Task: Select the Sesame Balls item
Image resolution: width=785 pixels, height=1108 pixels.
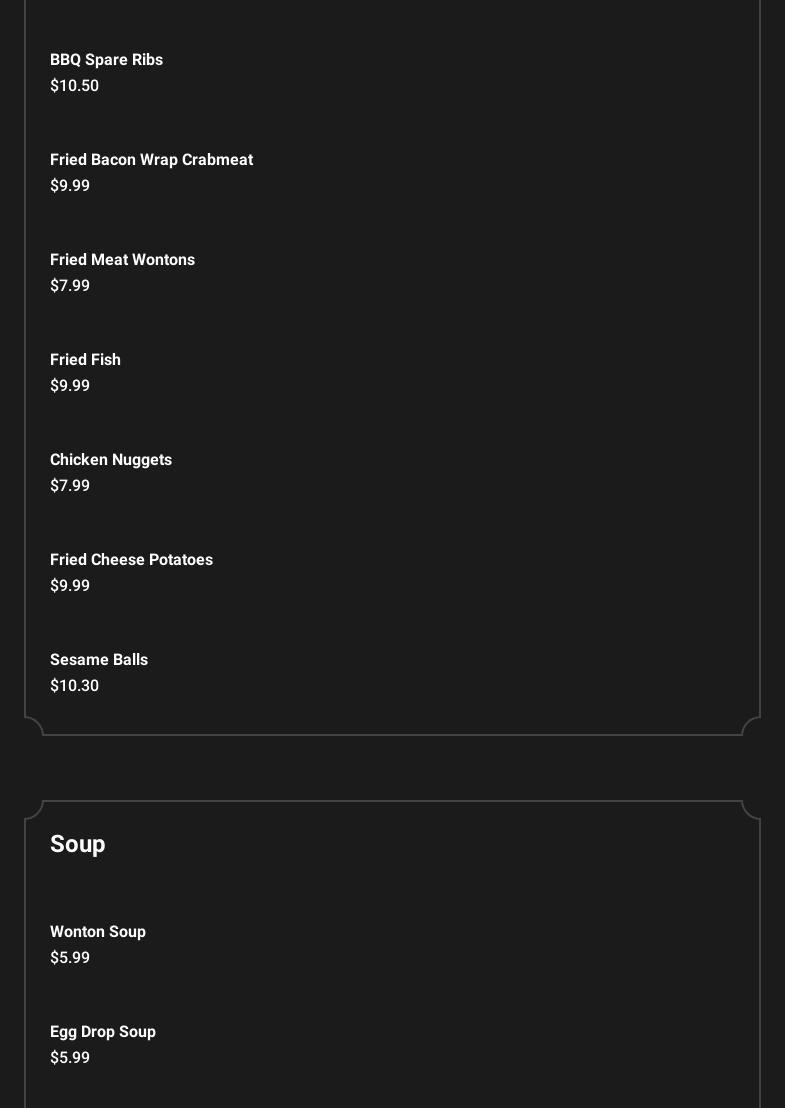Action: coord(99,660)
